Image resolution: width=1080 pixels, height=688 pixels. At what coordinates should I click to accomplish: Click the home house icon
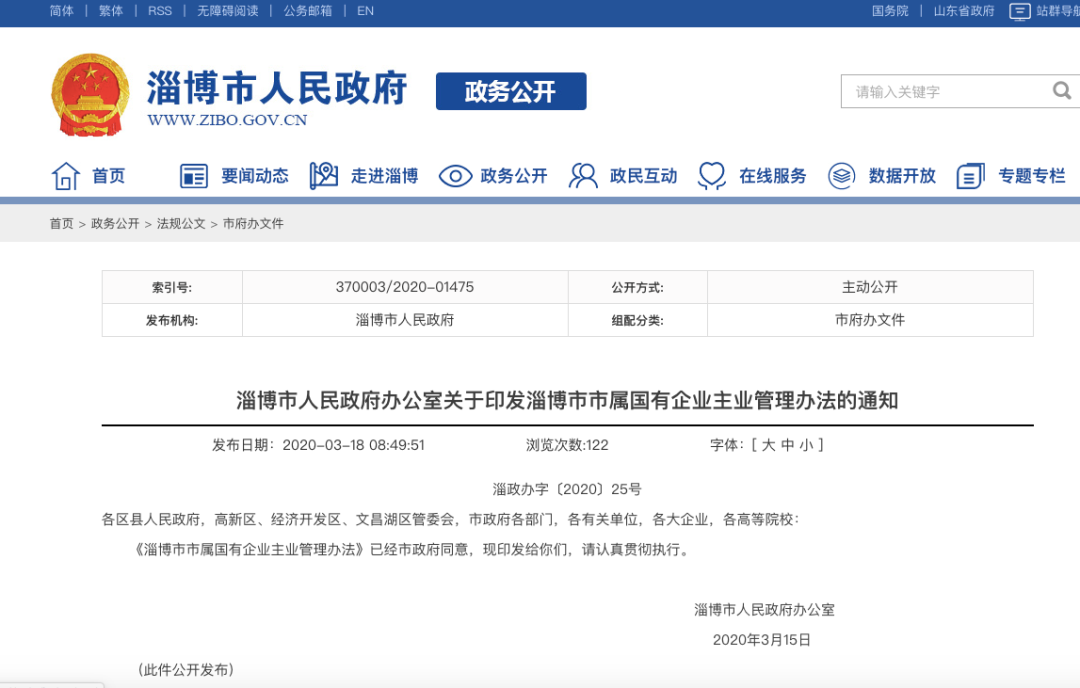click(x=66, y=176)
